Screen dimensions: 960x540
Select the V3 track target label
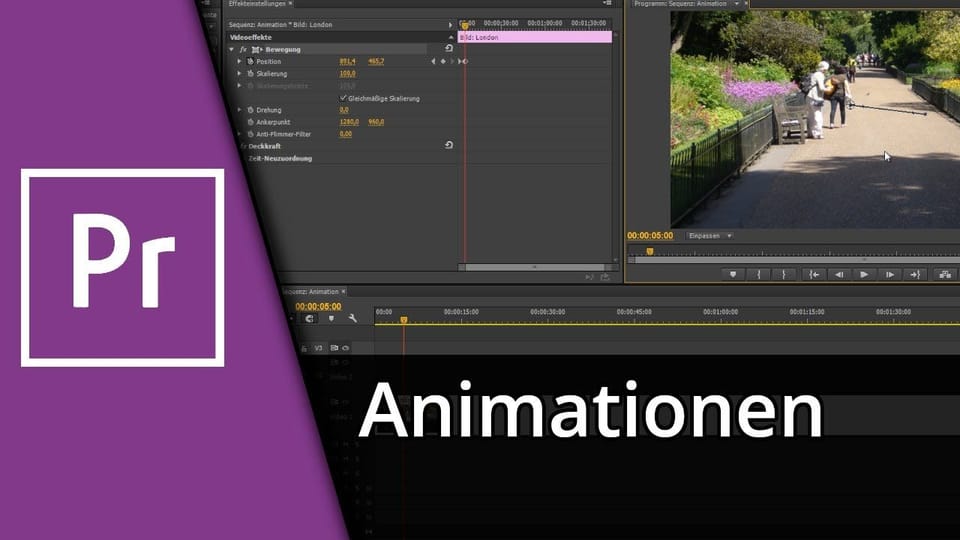click(318, 348)
